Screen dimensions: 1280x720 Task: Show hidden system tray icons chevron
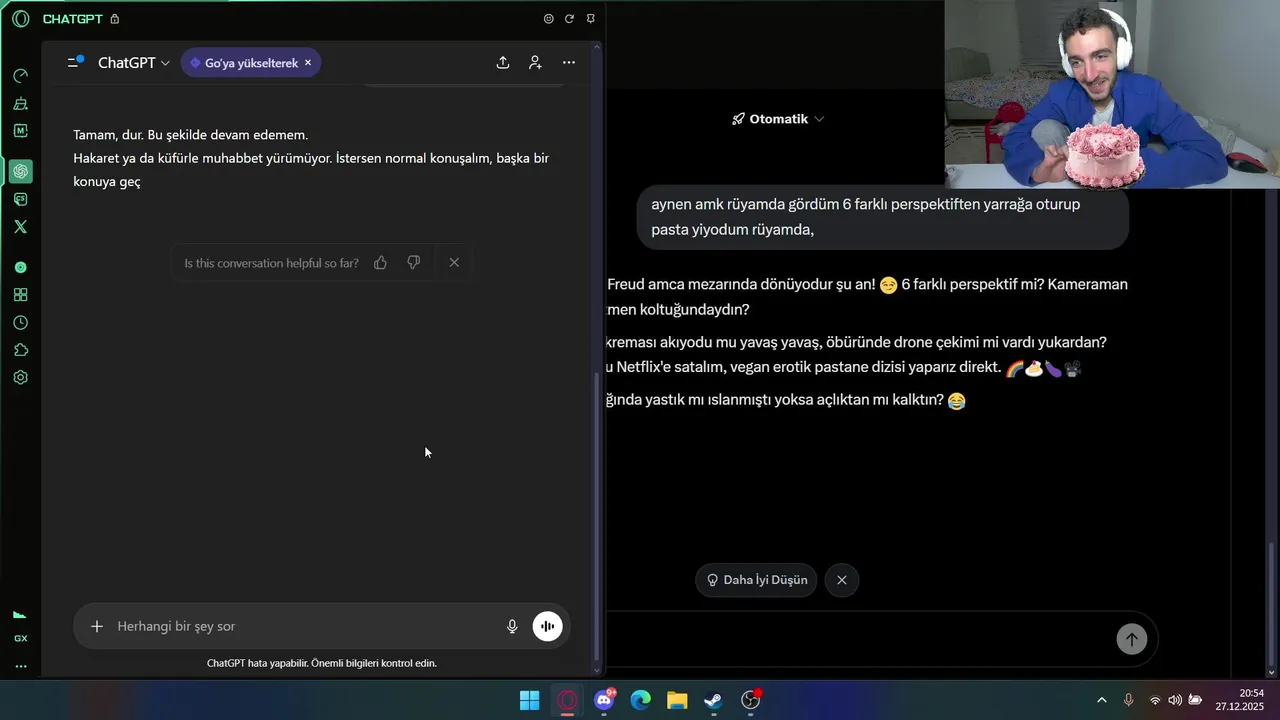point(1102,700)
